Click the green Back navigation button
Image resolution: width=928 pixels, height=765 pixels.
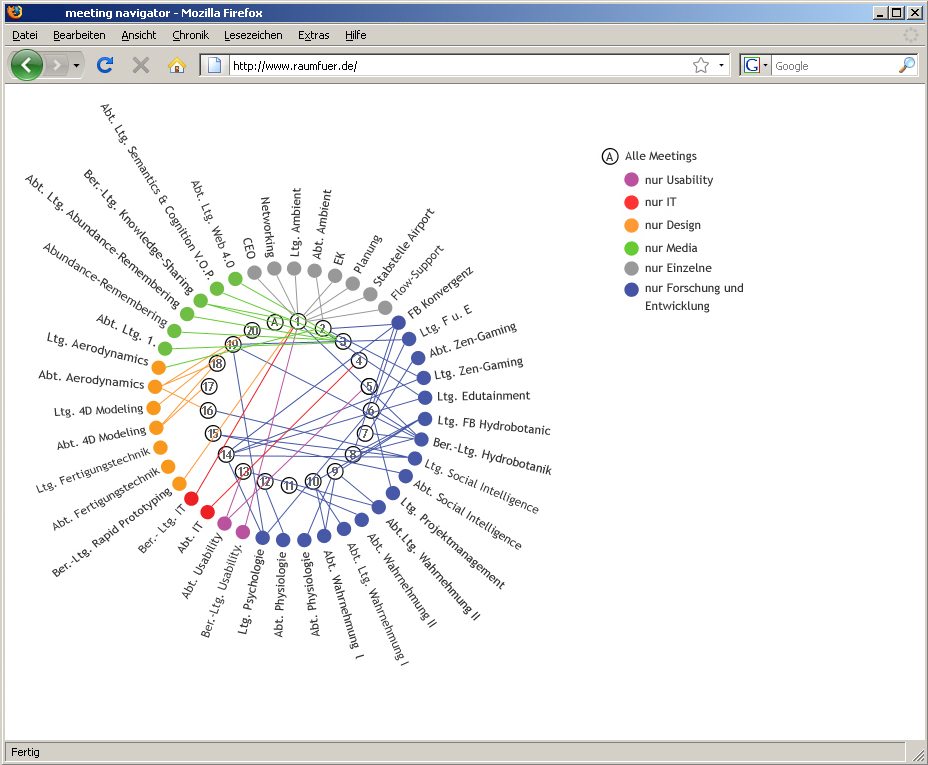pos(26,65)
